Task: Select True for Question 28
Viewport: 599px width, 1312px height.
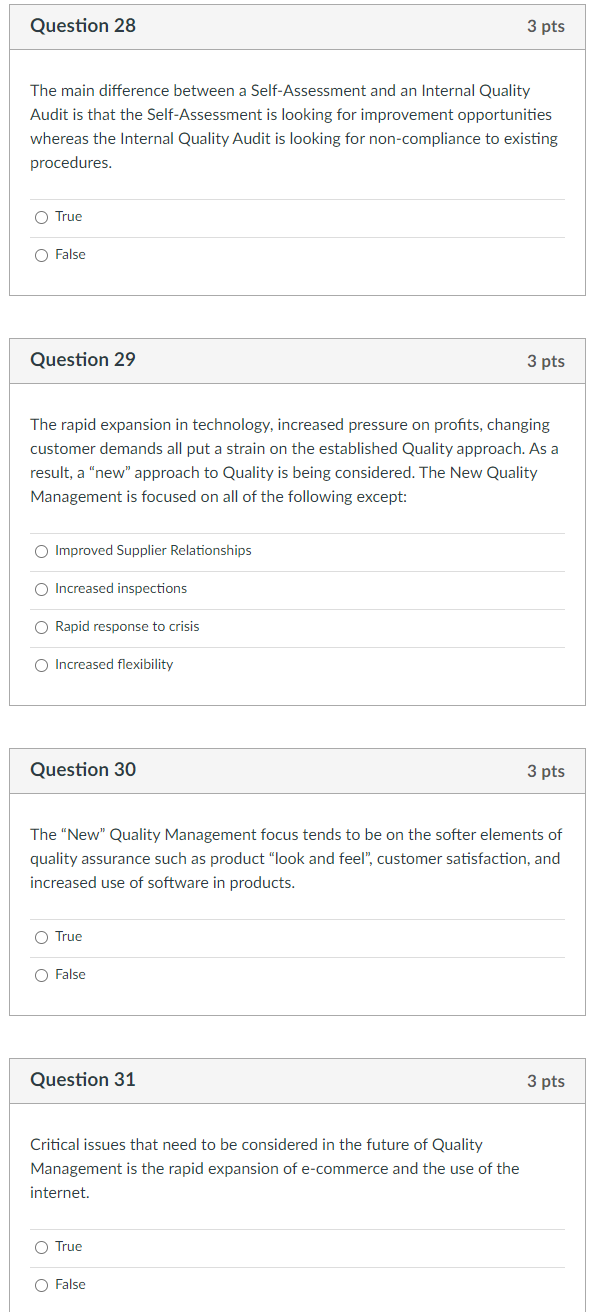Action: coord(41,217)
